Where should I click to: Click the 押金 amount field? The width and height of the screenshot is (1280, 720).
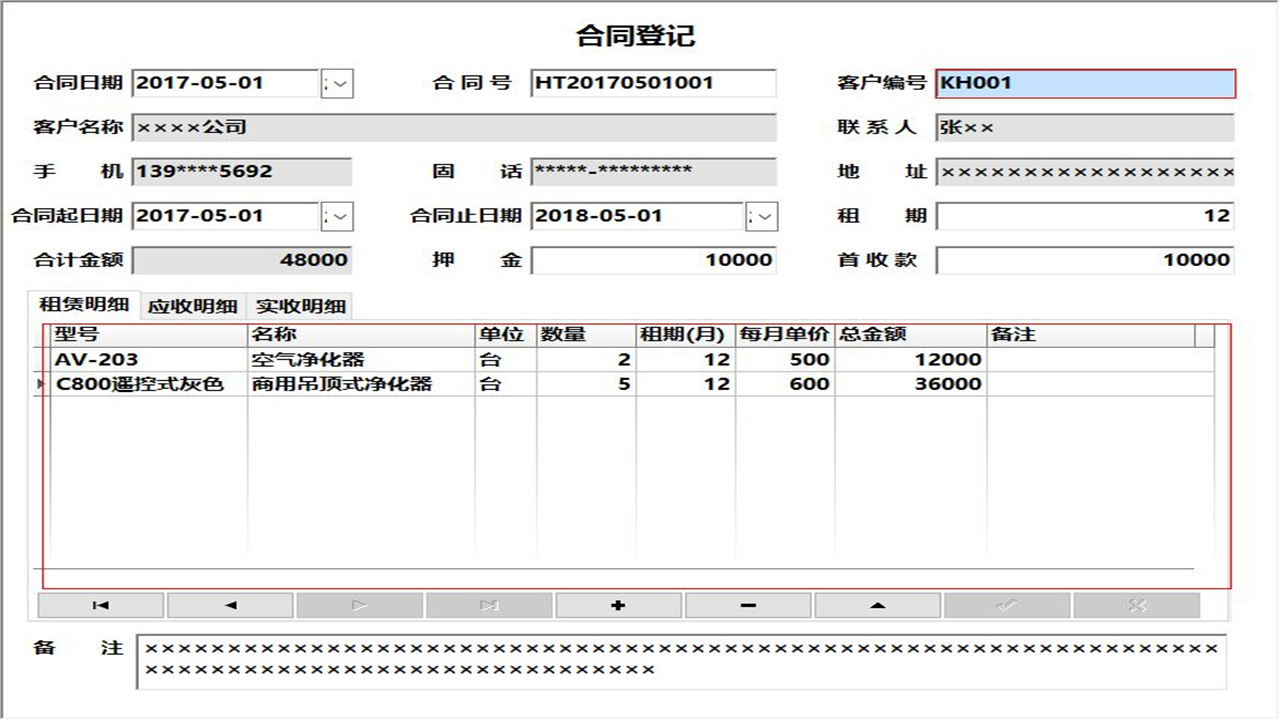(x=655, y=260)
